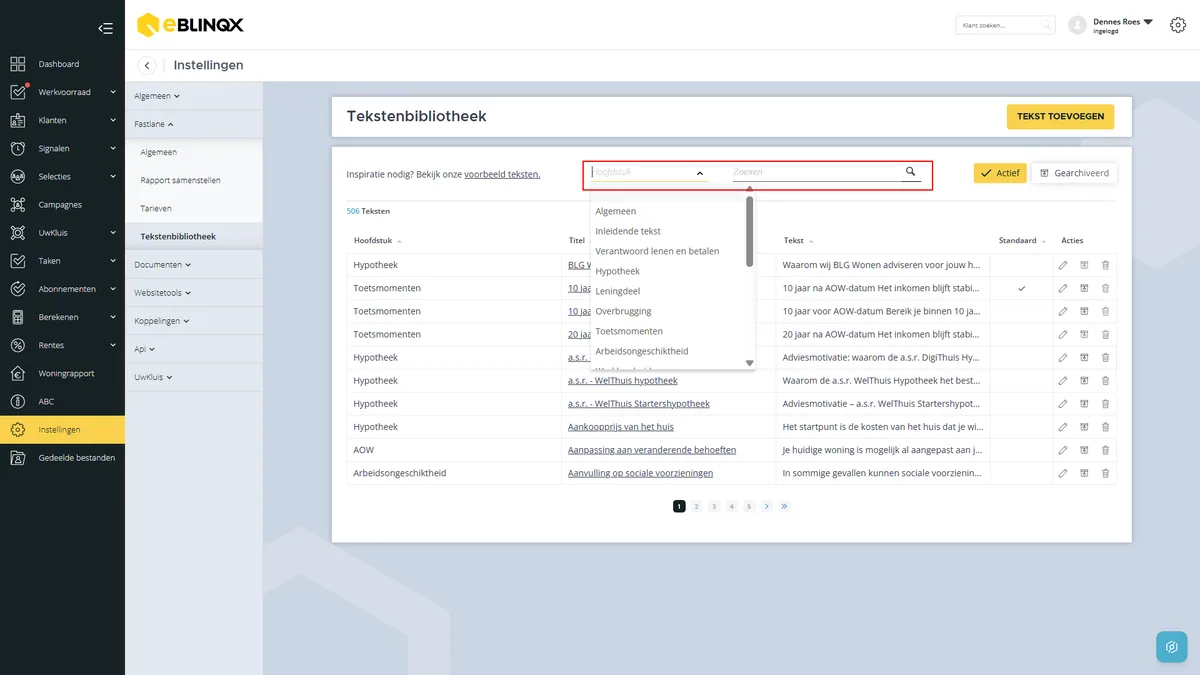The image size is (1200, 675).
Task: Click the search magnifier icon beside Zoeken
Action: tap(911, 172)
